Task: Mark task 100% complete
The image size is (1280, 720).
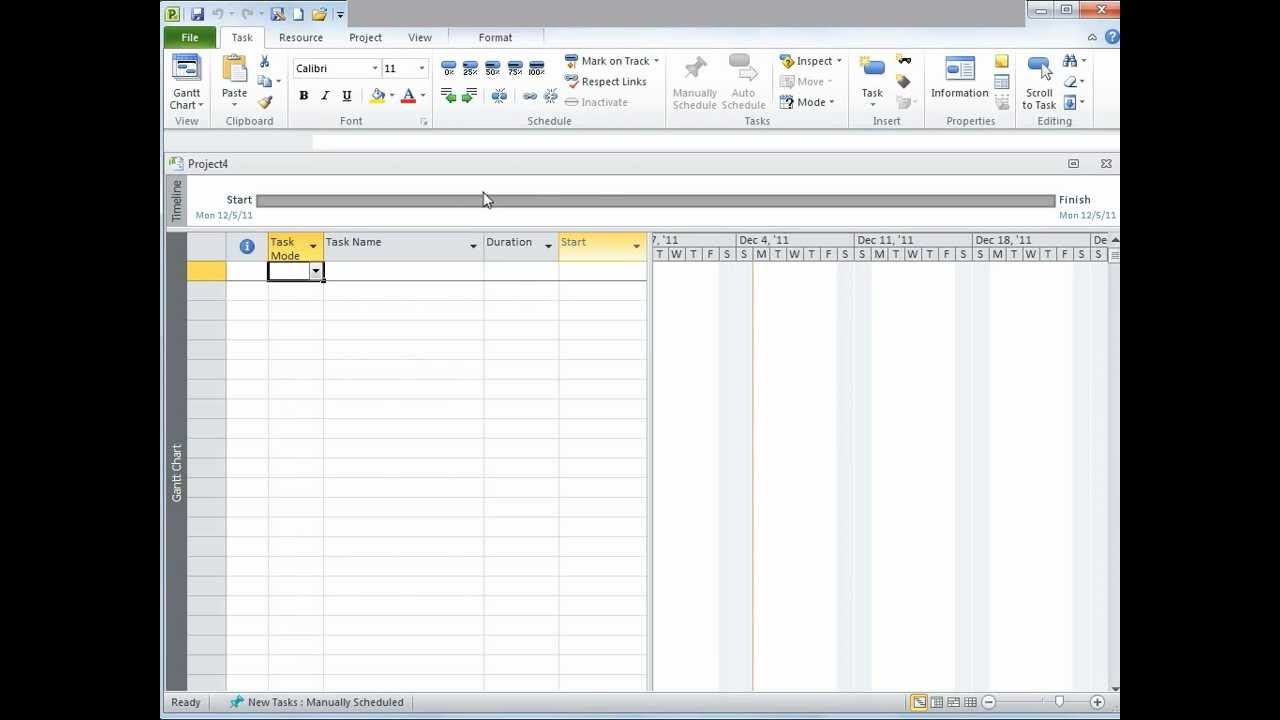Action: tap(537, 68)
